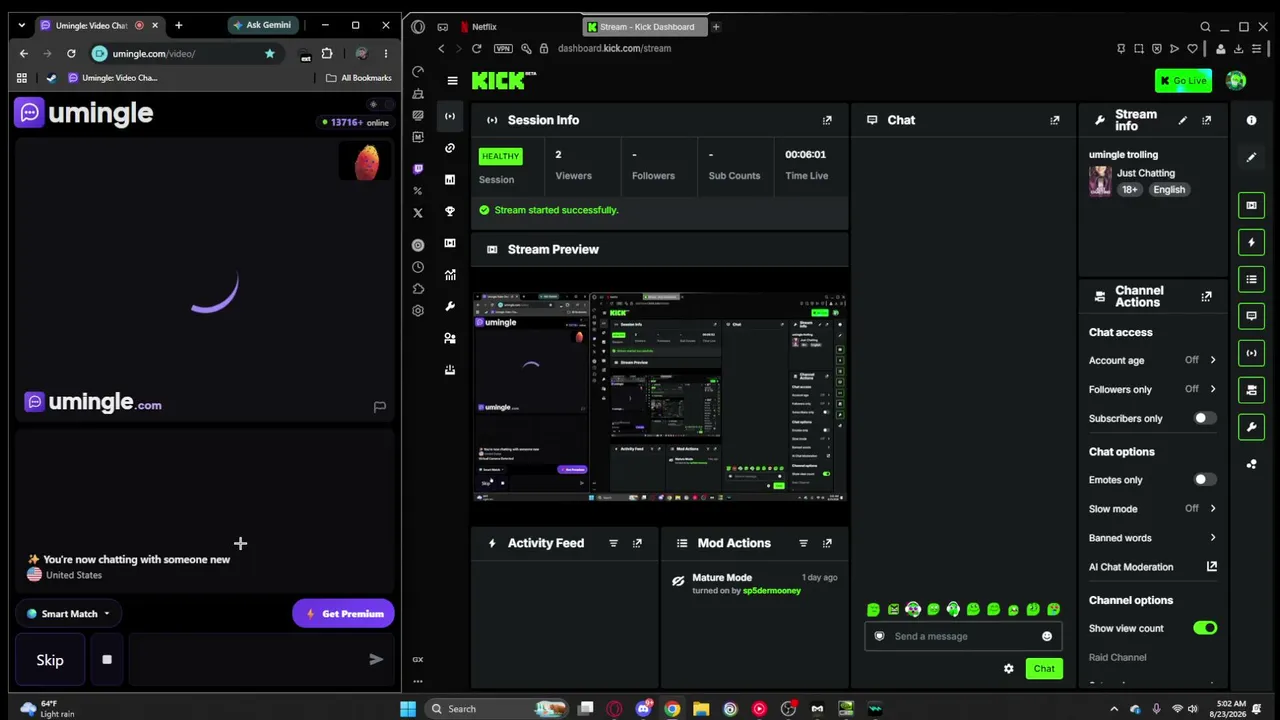
Task: Open the emoji picker in chat box
Action: 1047,636
